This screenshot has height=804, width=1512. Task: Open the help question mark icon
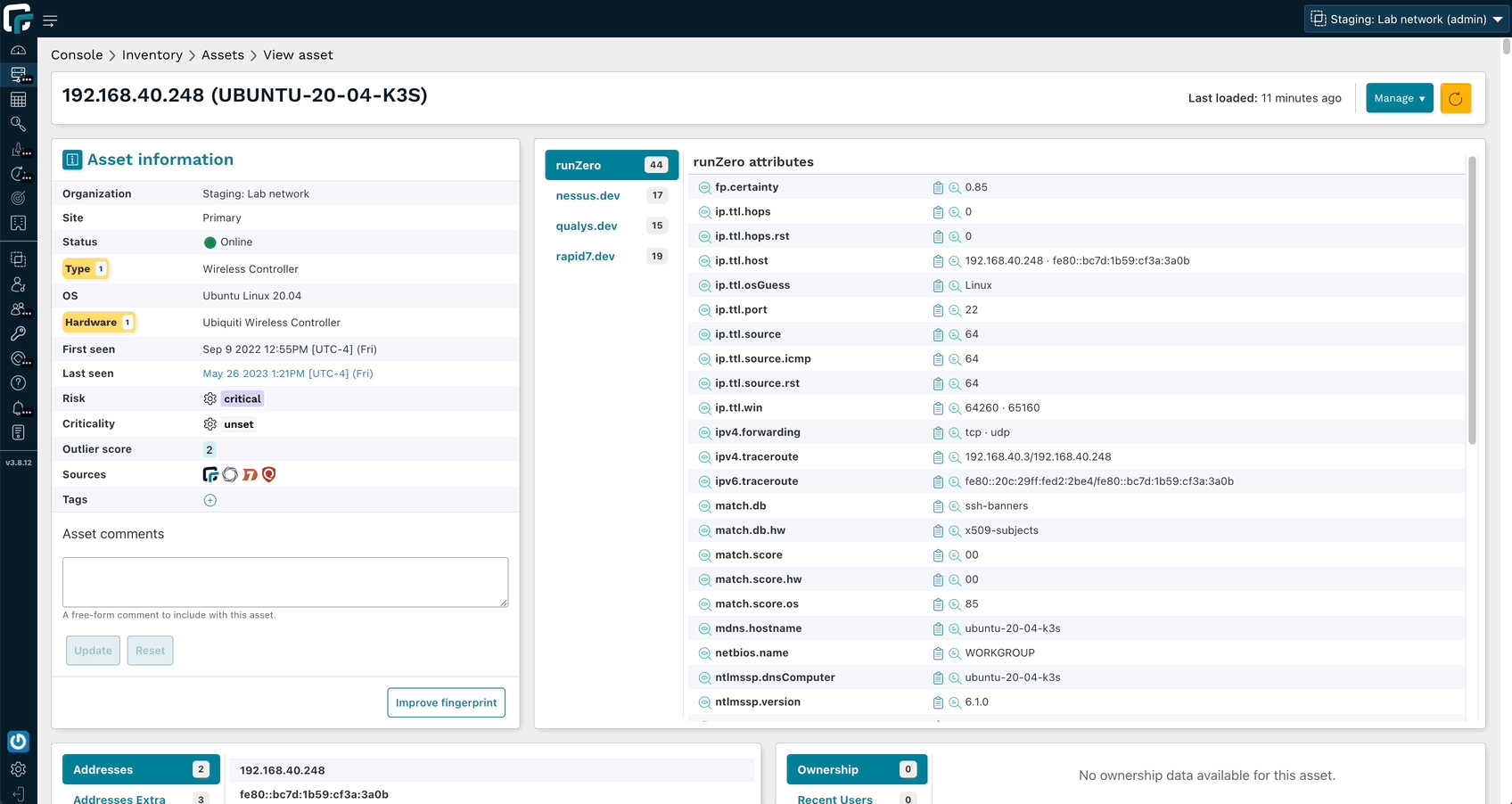tap(18, 383)
